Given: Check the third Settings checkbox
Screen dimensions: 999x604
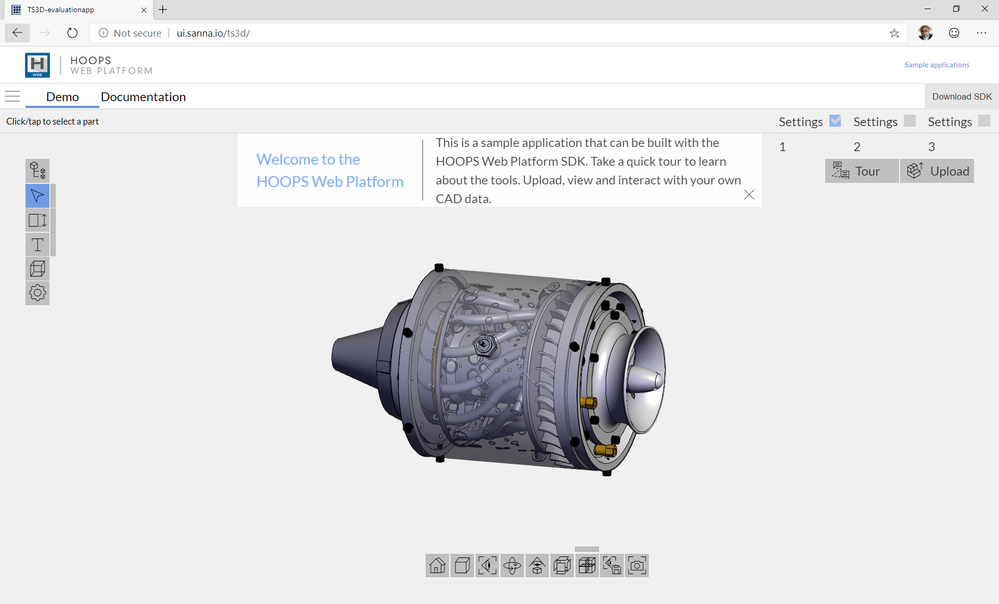Looking at the screenshot, I should tap(984, 120).
